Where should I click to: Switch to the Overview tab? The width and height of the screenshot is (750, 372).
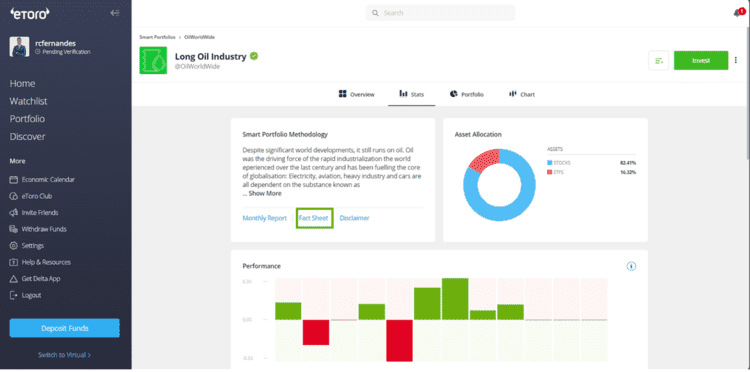click(x=357, y=94)
